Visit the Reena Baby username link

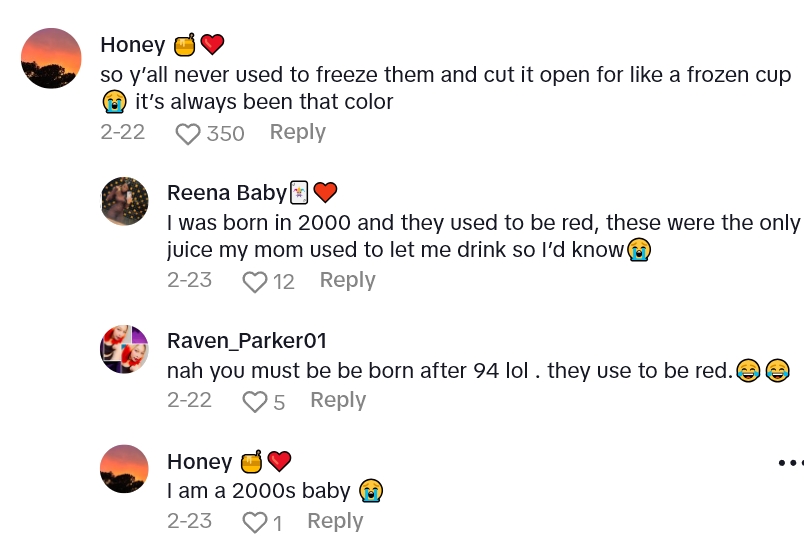click(226, 192)
